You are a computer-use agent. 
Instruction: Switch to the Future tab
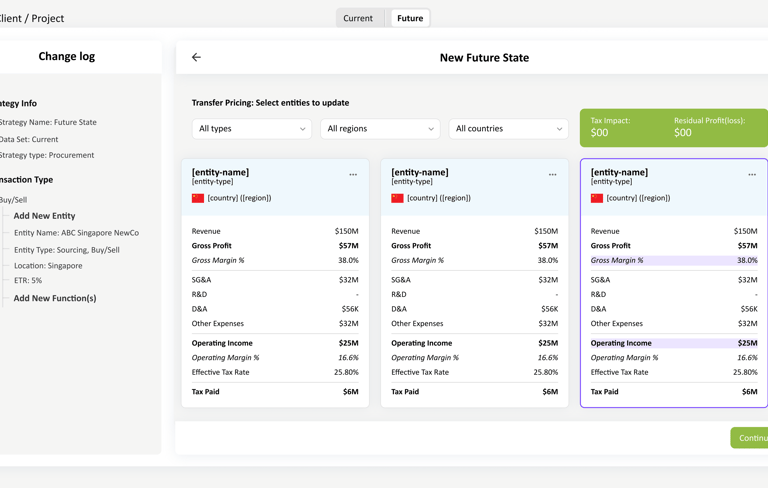coord(410,18)
